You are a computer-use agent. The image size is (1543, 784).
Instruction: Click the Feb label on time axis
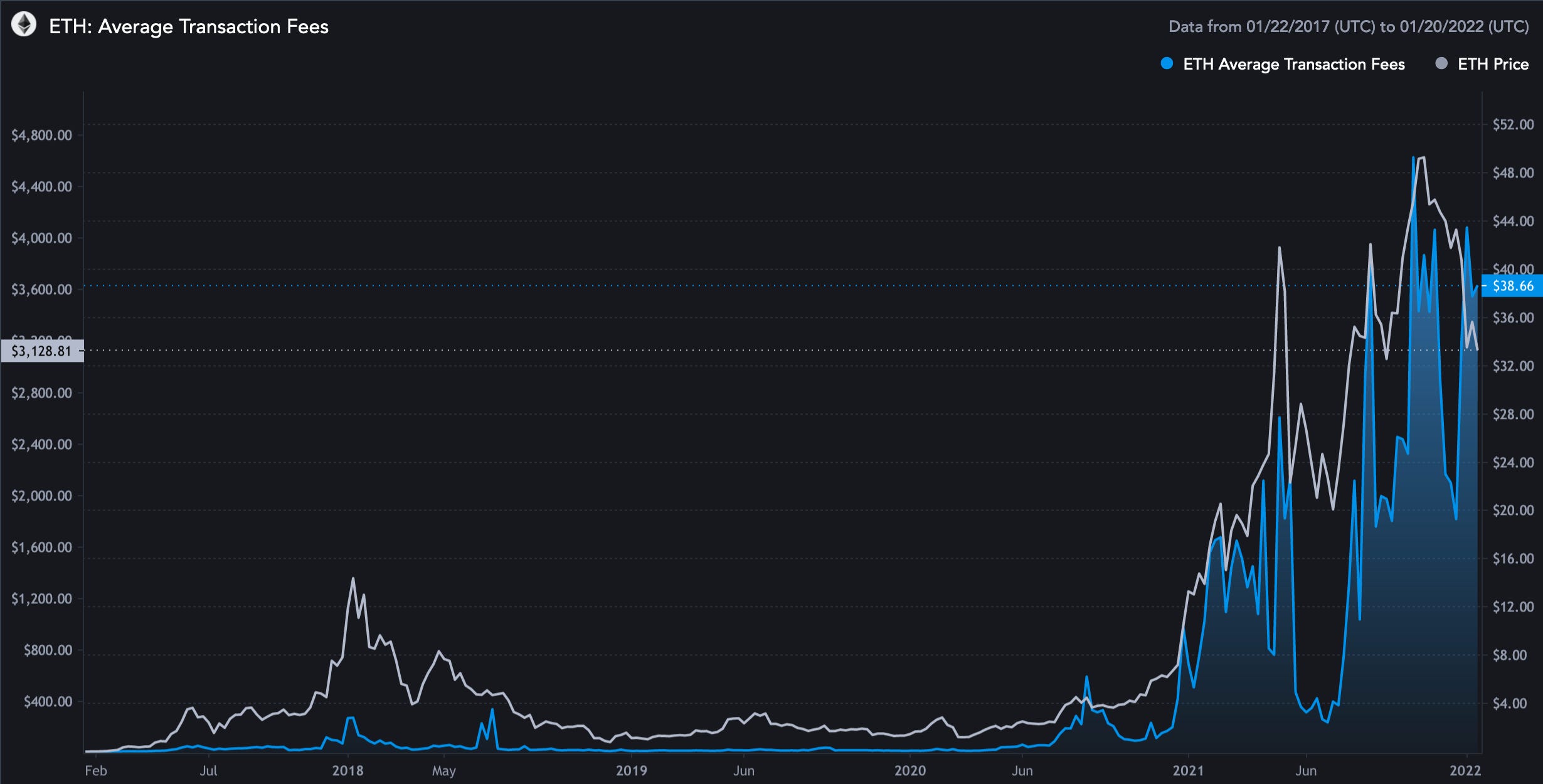pos(96,770)
